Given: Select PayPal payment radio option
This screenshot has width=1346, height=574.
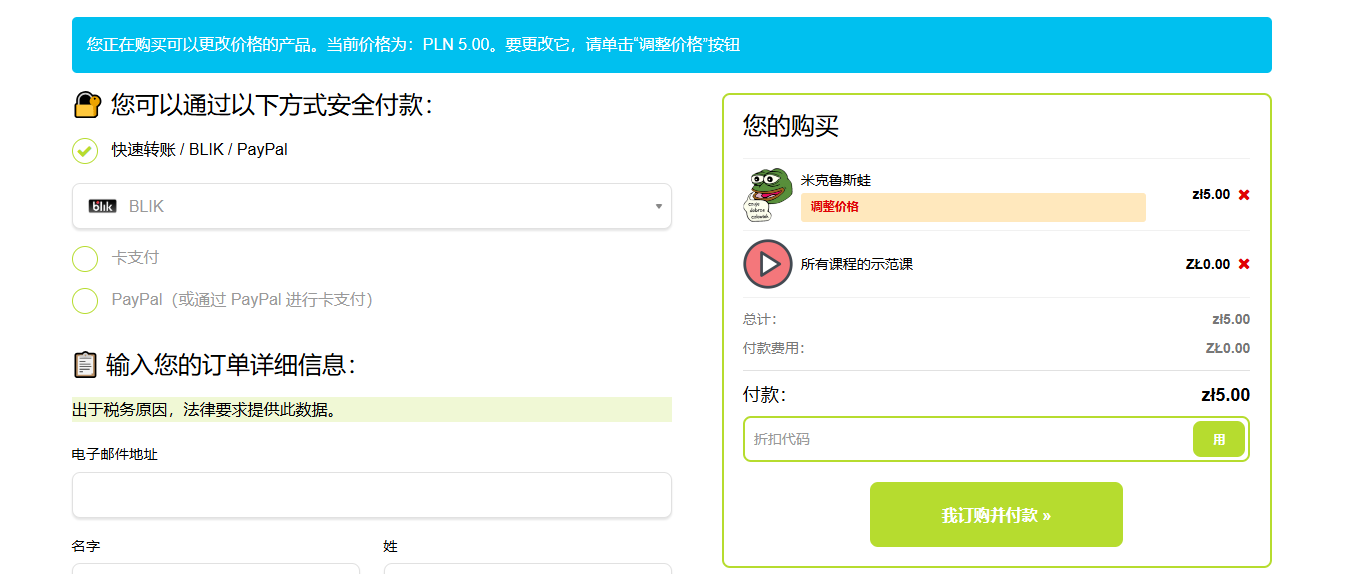Looking at the screenshot, I should point(85,300).
